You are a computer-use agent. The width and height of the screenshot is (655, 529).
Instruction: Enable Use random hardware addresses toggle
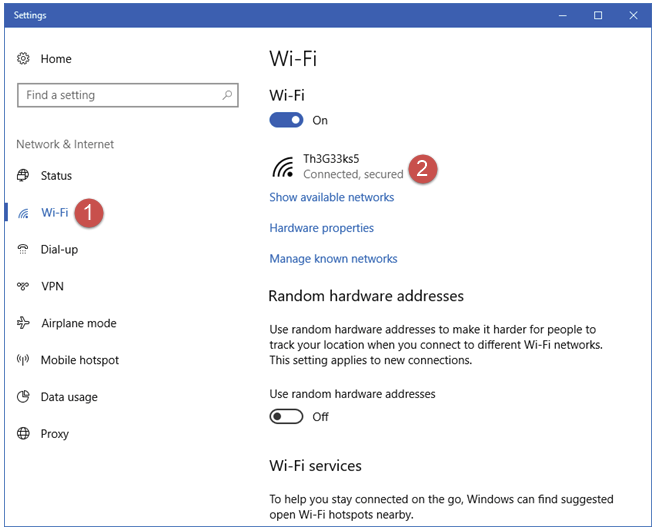pyautogui.click(x=286, y=417)
